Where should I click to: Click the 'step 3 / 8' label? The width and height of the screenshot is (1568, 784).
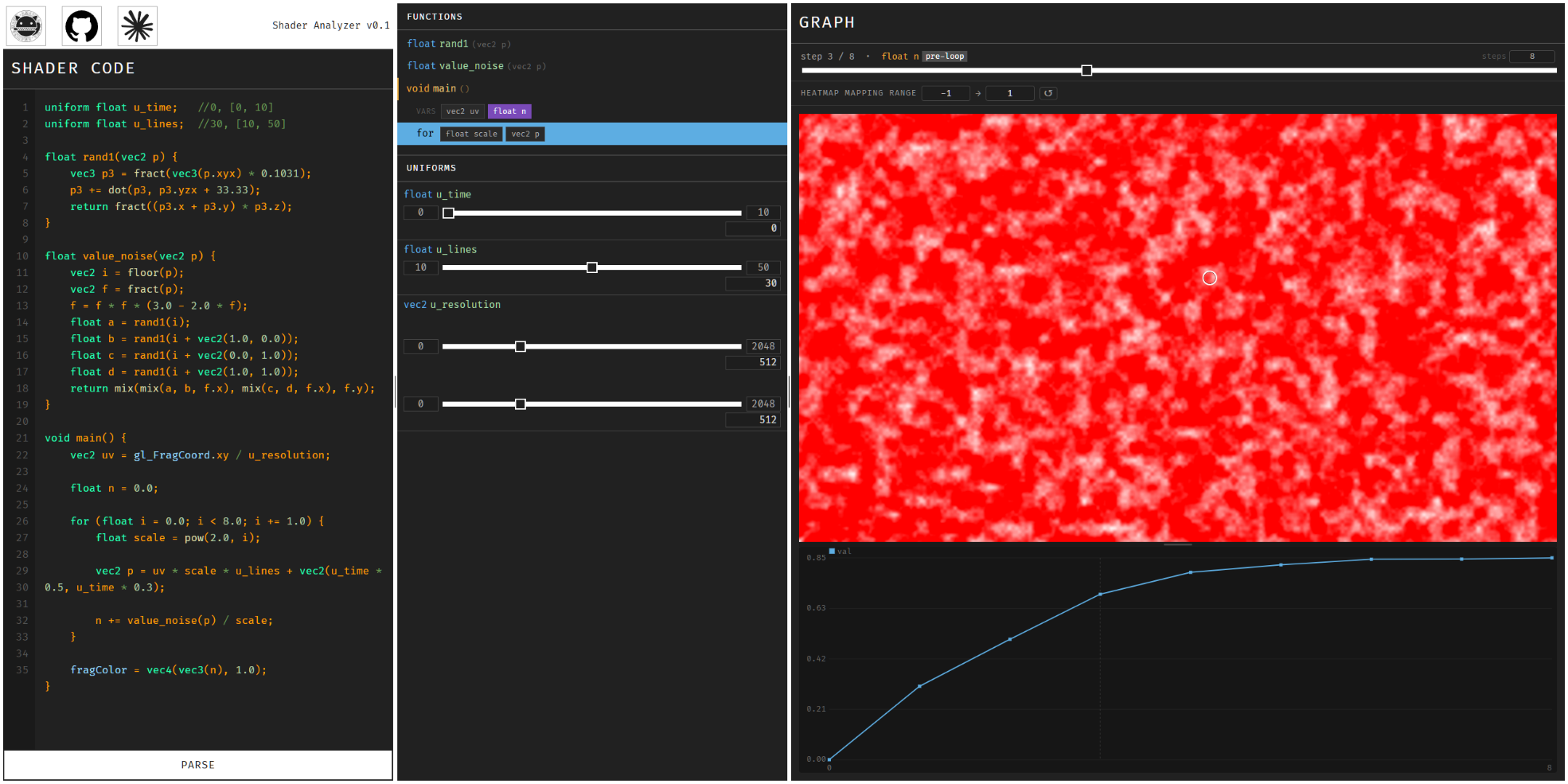(x=827, y=57)
